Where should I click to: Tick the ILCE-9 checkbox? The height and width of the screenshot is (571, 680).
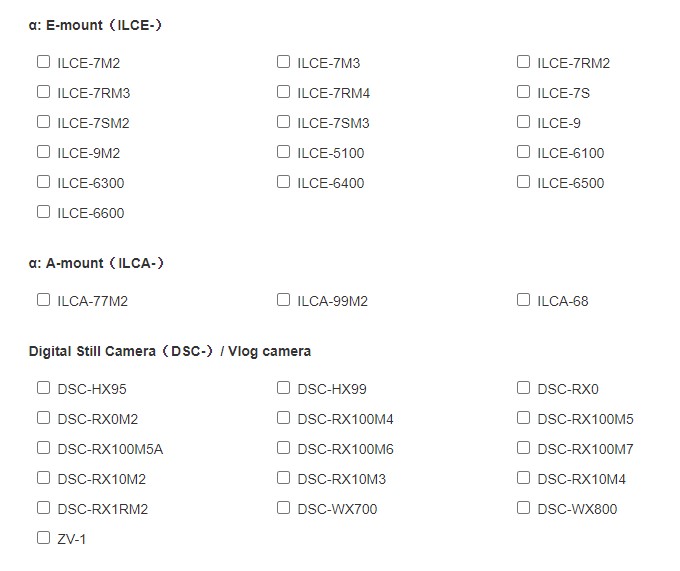pyautogui.click(x=523, y=122)
